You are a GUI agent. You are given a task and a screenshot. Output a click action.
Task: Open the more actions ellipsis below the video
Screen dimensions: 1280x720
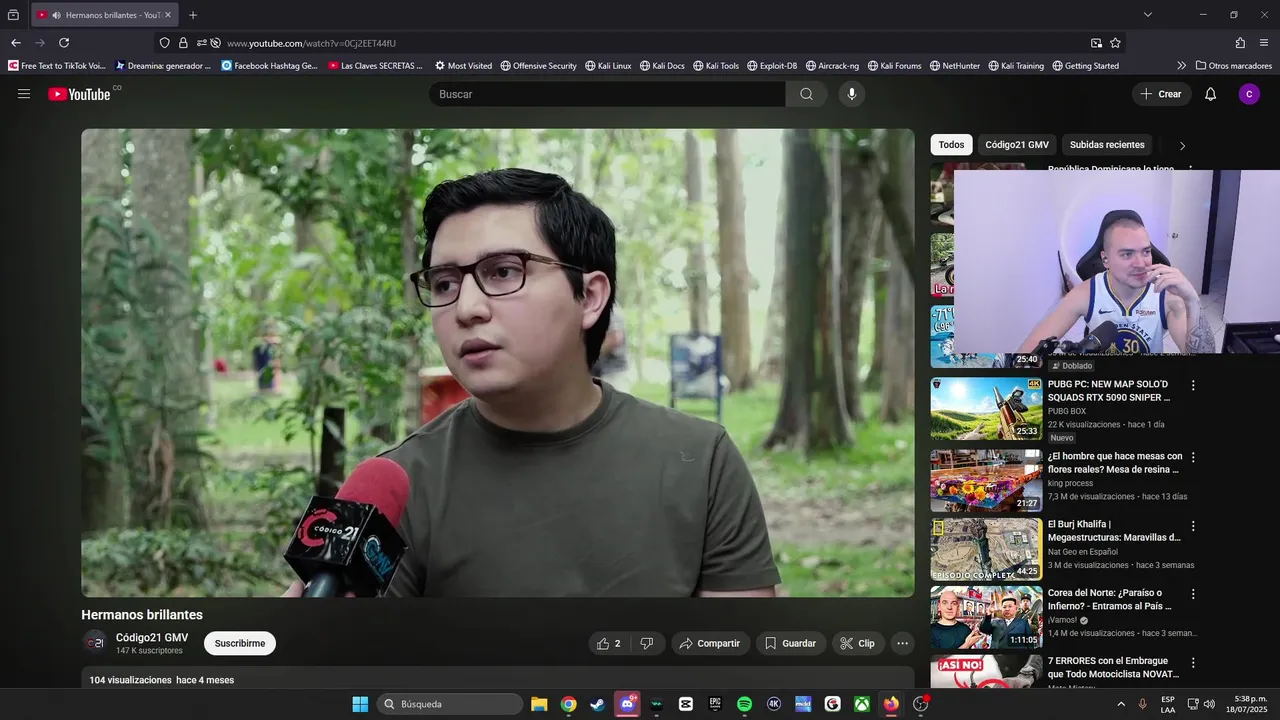902,643
